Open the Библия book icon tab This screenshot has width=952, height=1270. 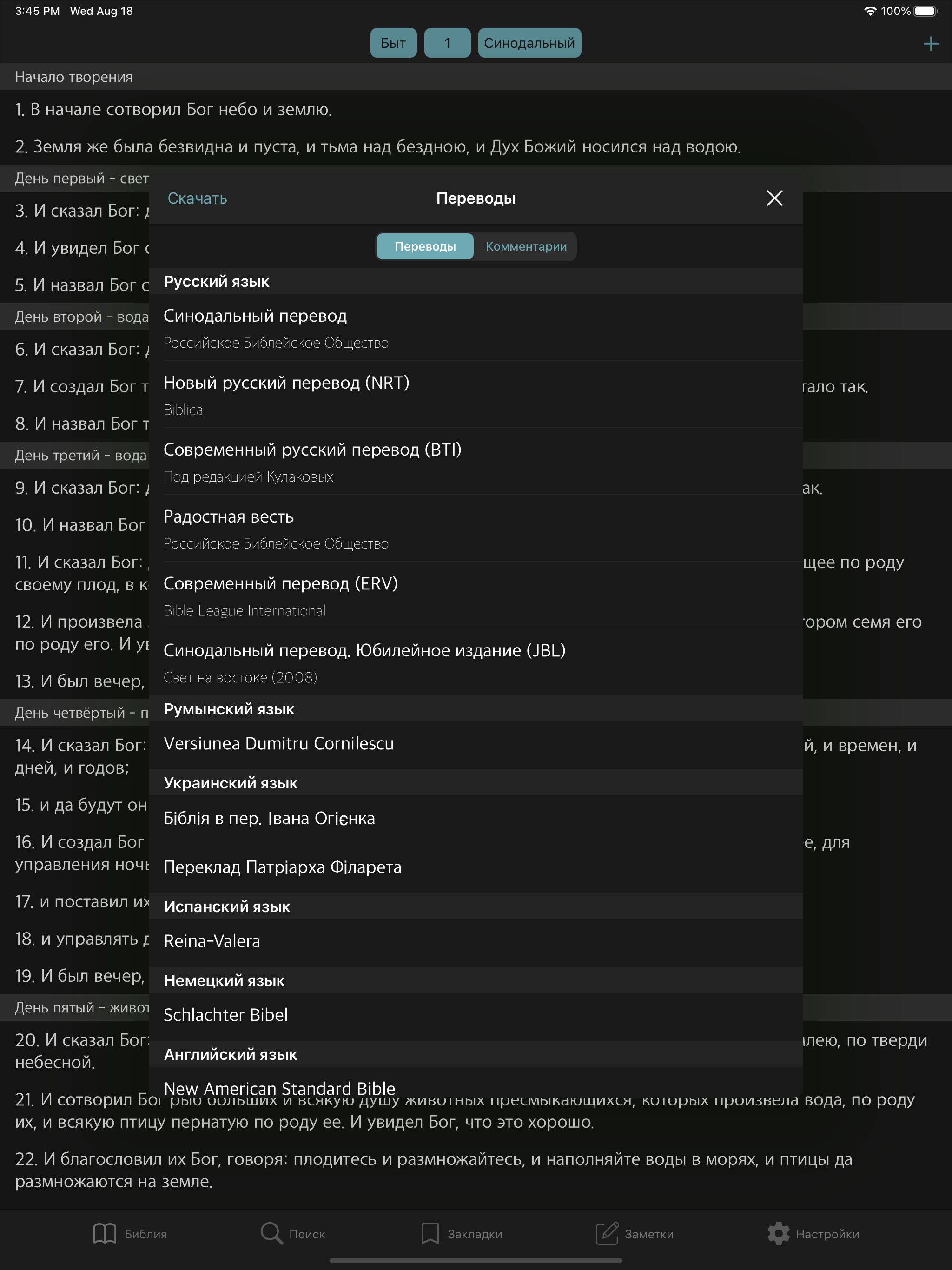[130, 1233]
